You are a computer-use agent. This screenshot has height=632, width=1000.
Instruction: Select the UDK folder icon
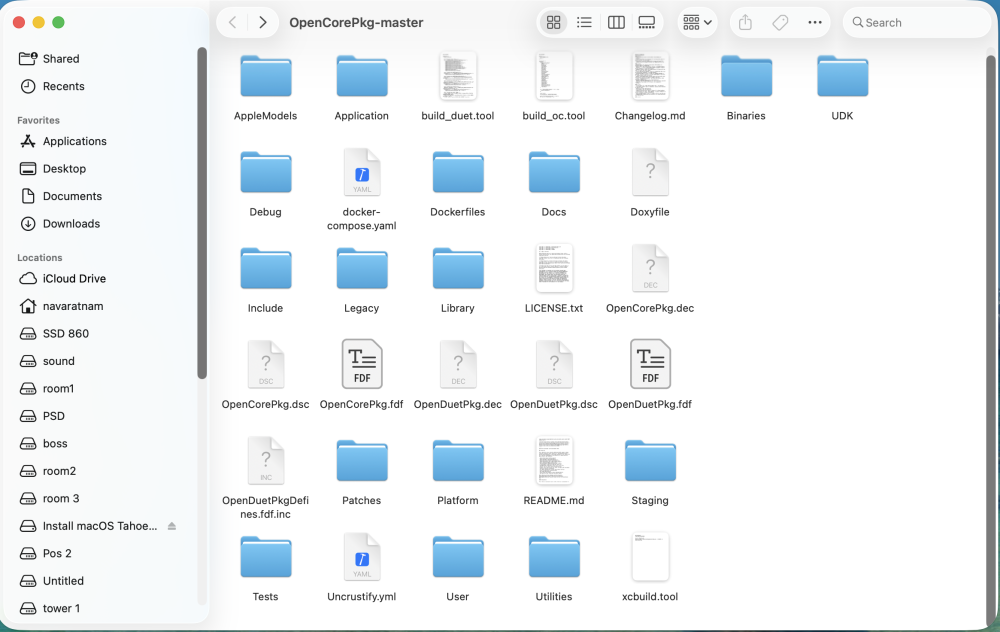[x=842, y=76]
